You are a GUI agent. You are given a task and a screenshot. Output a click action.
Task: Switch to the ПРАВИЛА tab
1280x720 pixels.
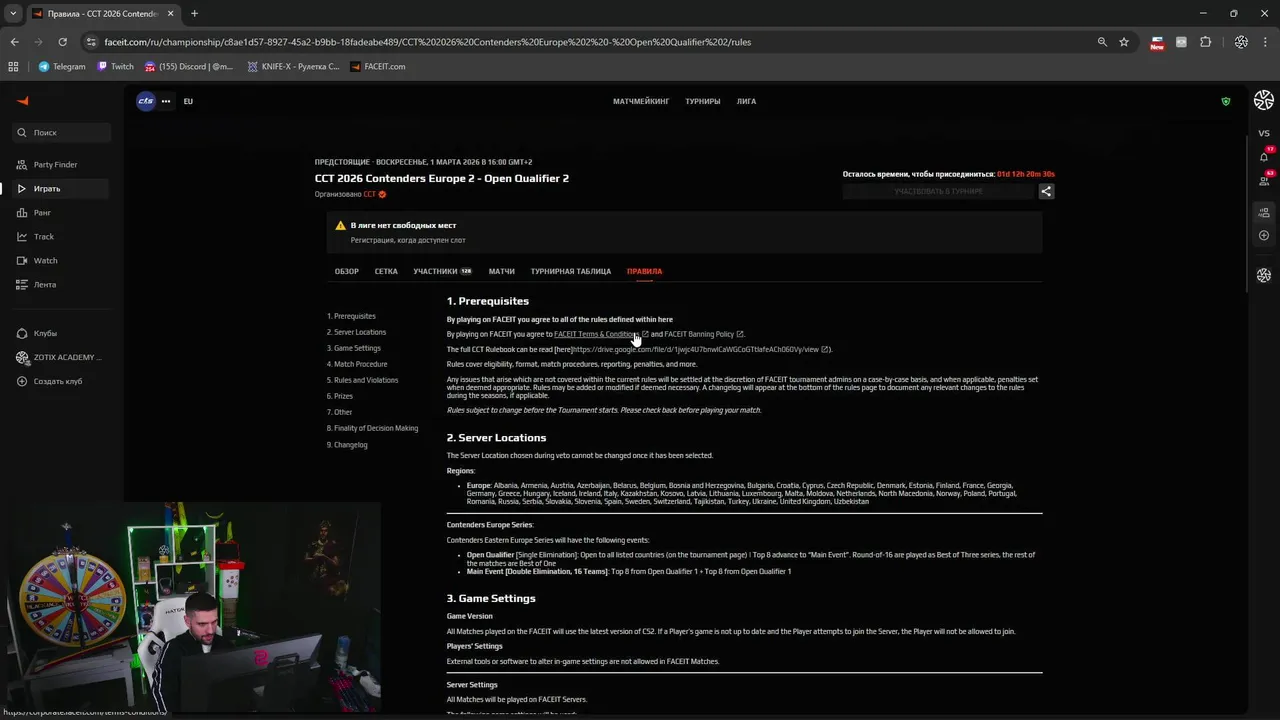(x=644, y=271)
